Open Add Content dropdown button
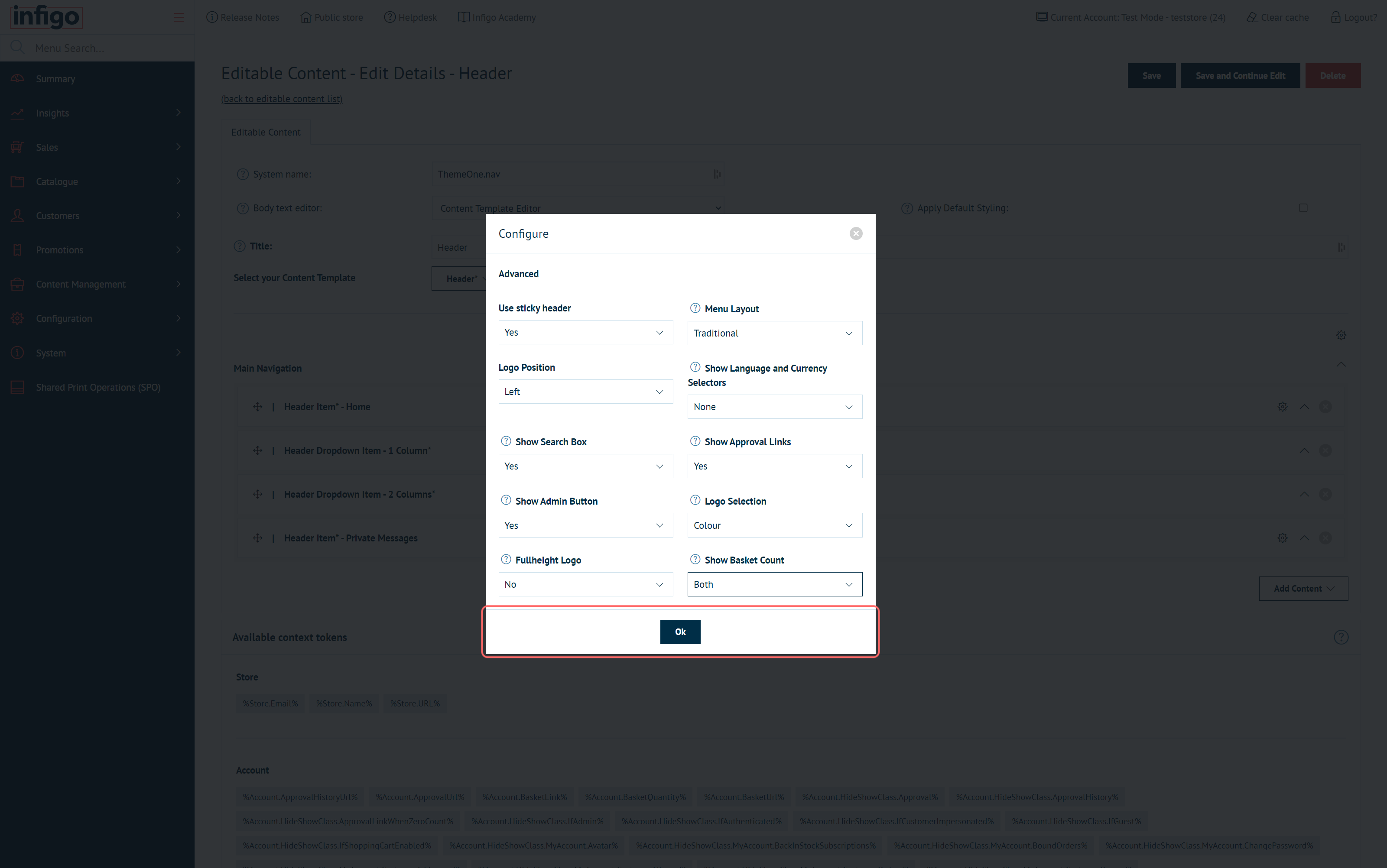The width and height of the screenshot is (1387, 868). (1303, 589)
